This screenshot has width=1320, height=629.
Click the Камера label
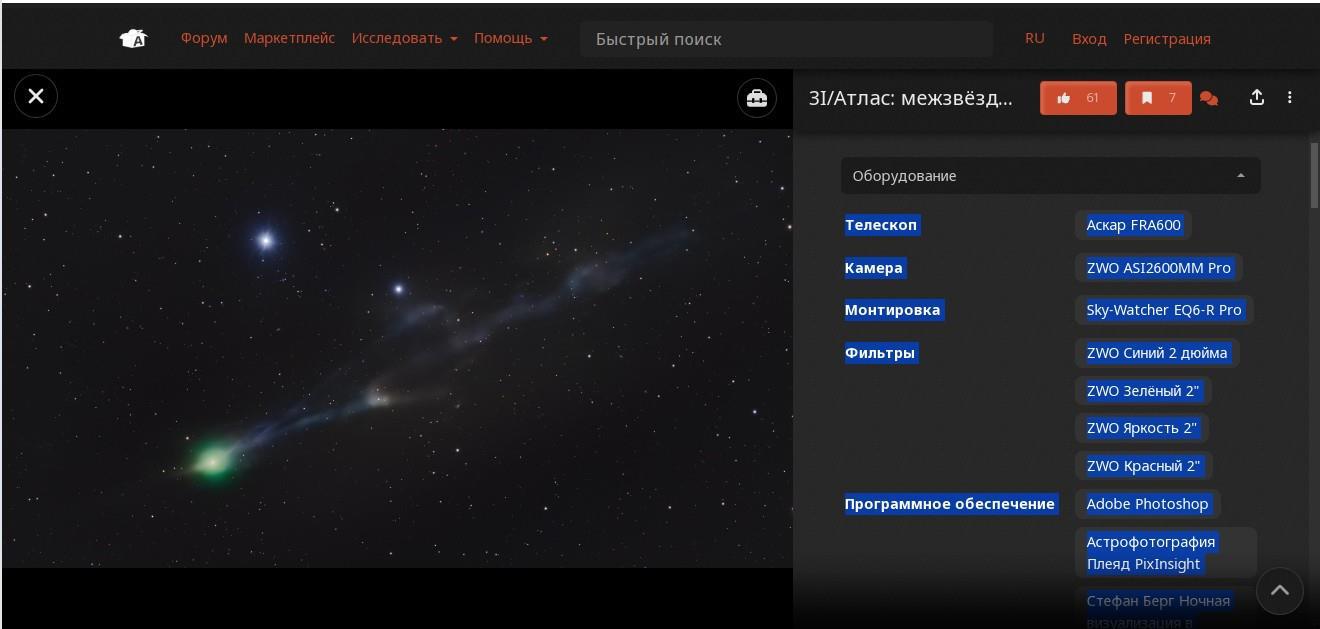coord(874,268)
